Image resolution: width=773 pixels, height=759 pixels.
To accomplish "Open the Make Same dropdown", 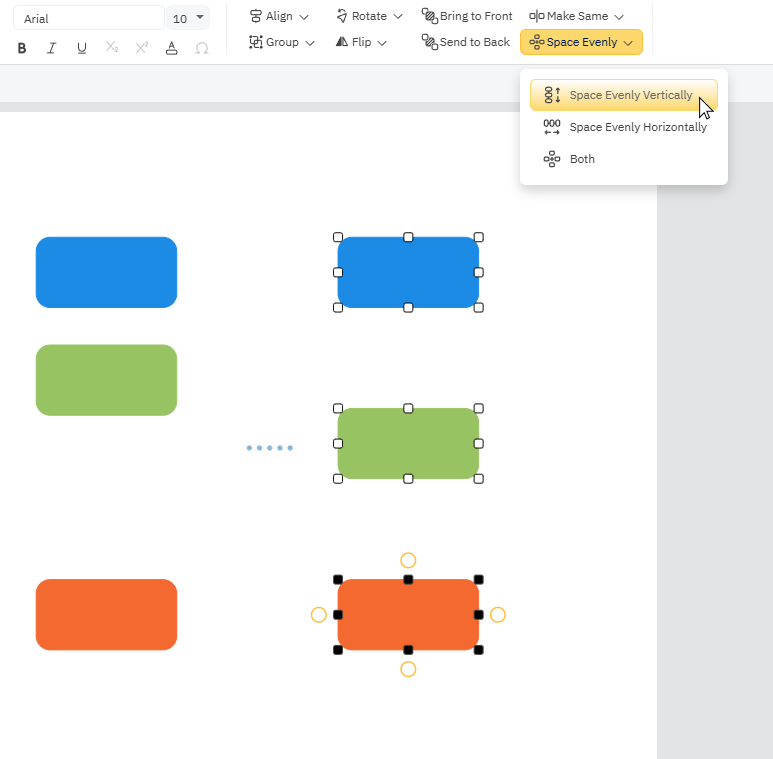I will pos(577,16).
